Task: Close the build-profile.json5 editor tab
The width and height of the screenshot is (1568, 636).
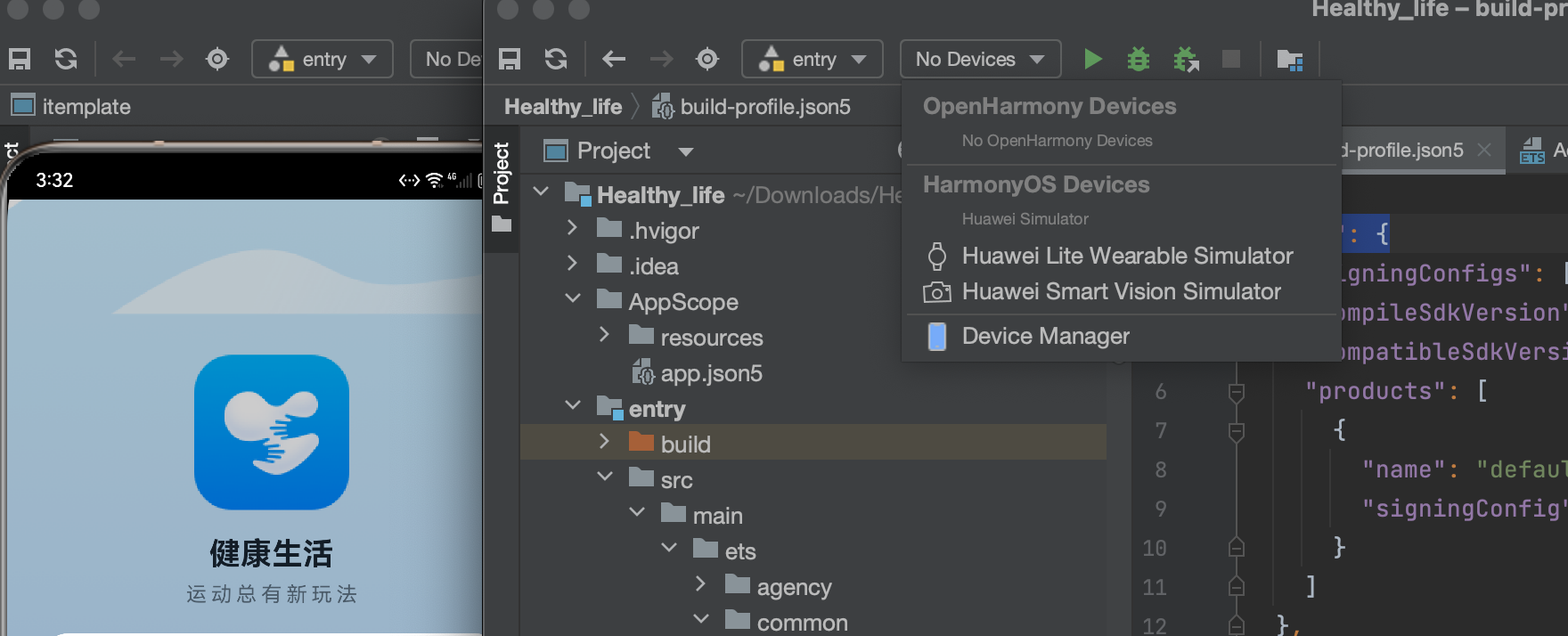Action: [x=1484, y=151]
